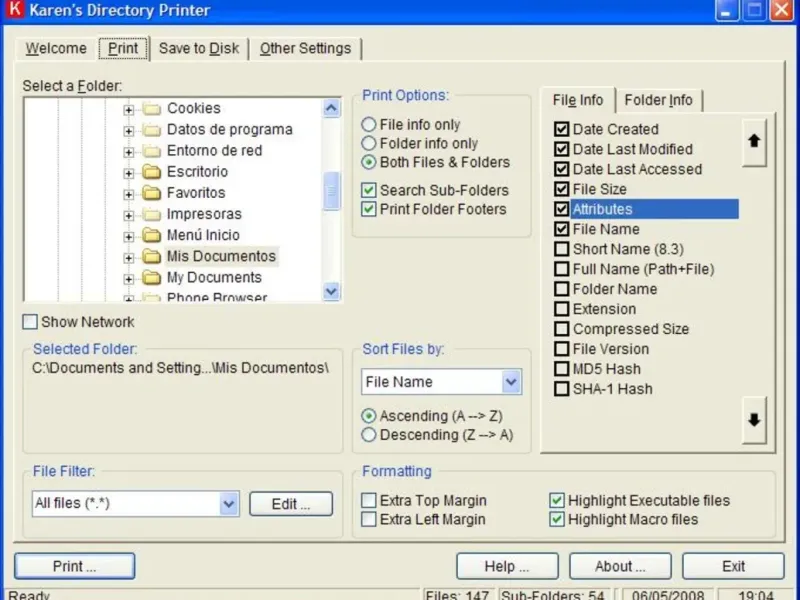Select the Entorno de red folder icon

[152, 151]
